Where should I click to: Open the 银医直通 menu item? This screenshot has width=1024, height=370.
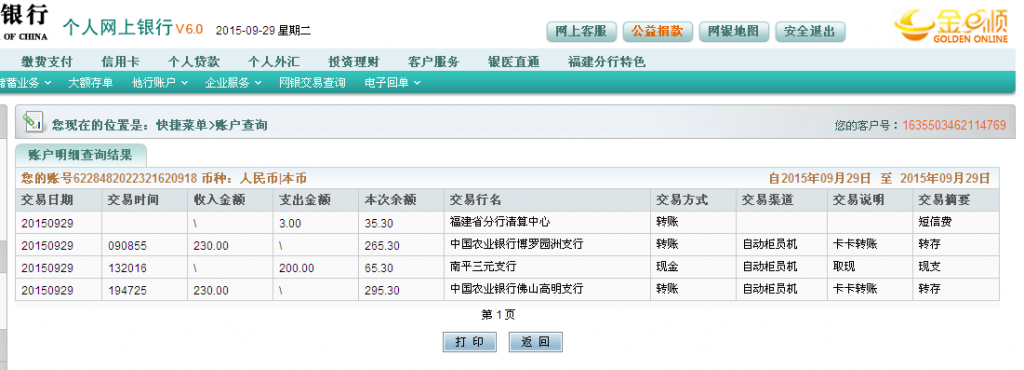pos(513,62)
